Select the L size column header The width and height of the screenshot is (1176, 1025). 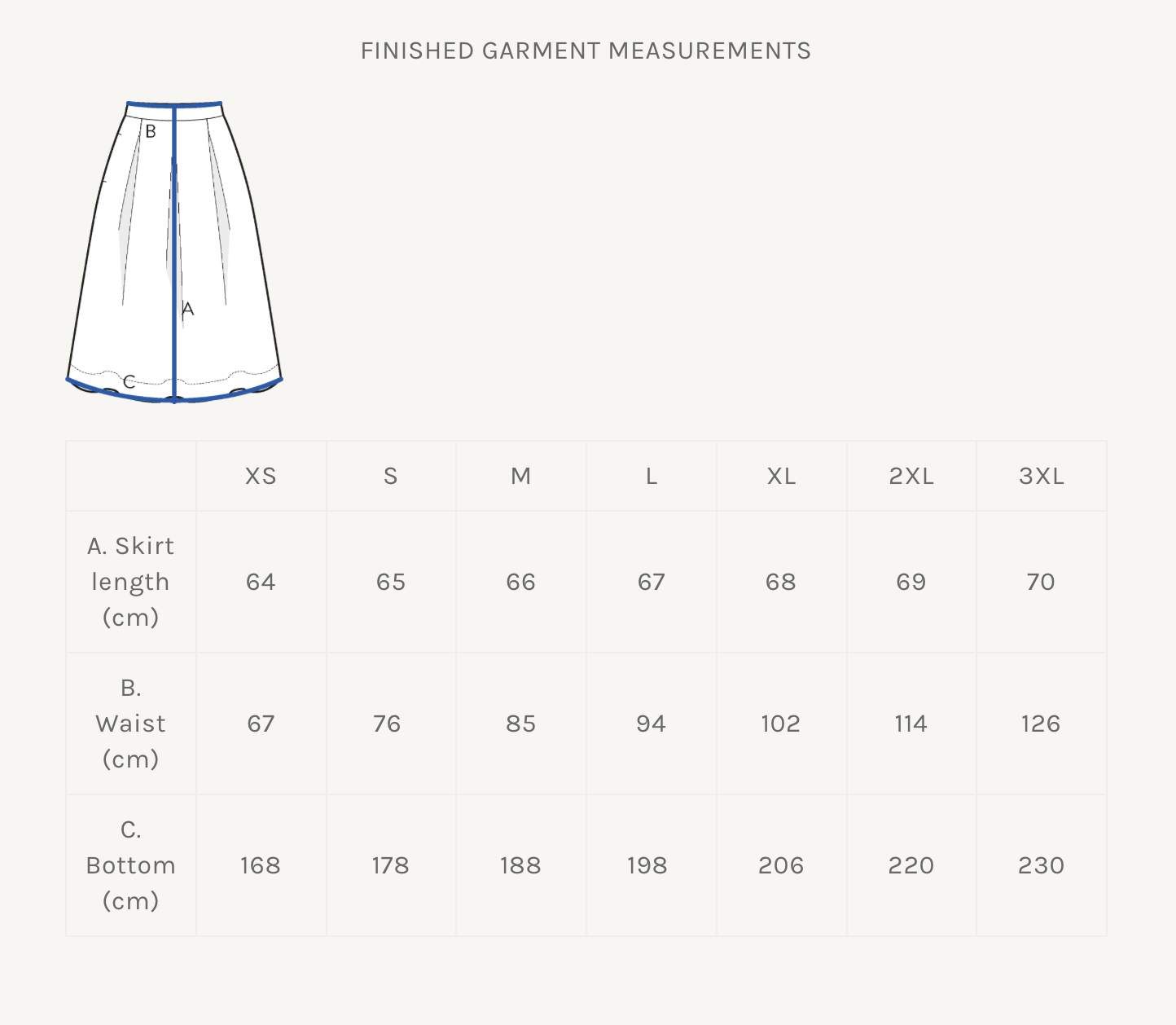tap(652, 476)
